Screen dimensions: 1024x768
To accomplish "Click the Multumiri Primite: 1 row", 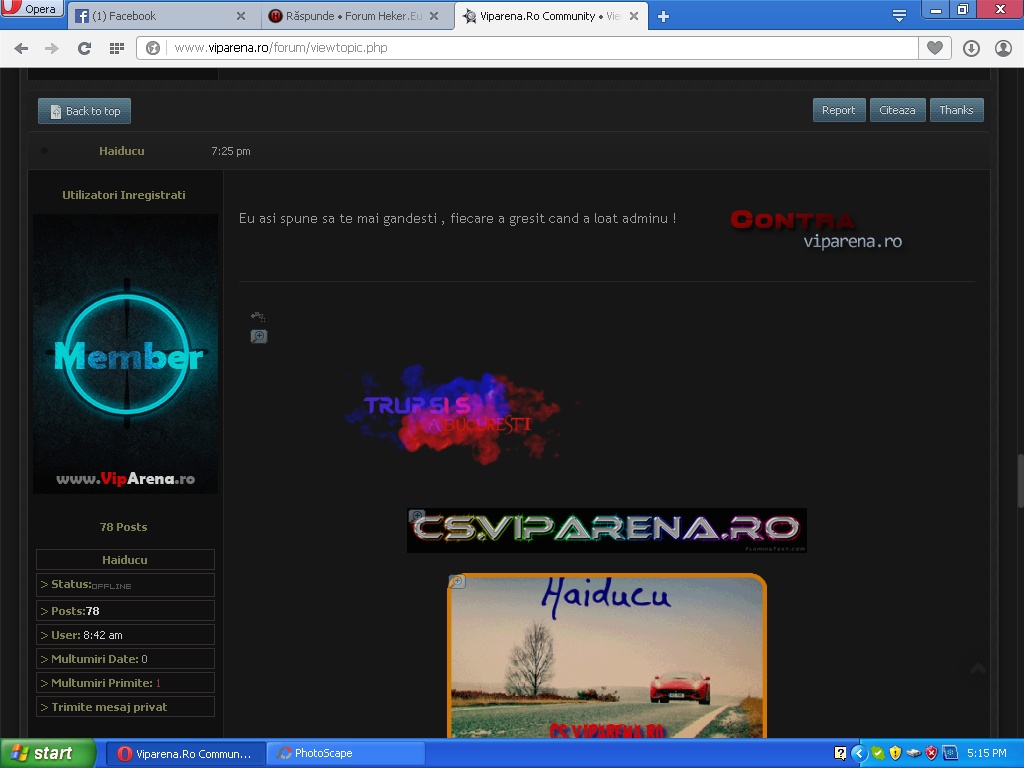I will (x=125, y=682).
